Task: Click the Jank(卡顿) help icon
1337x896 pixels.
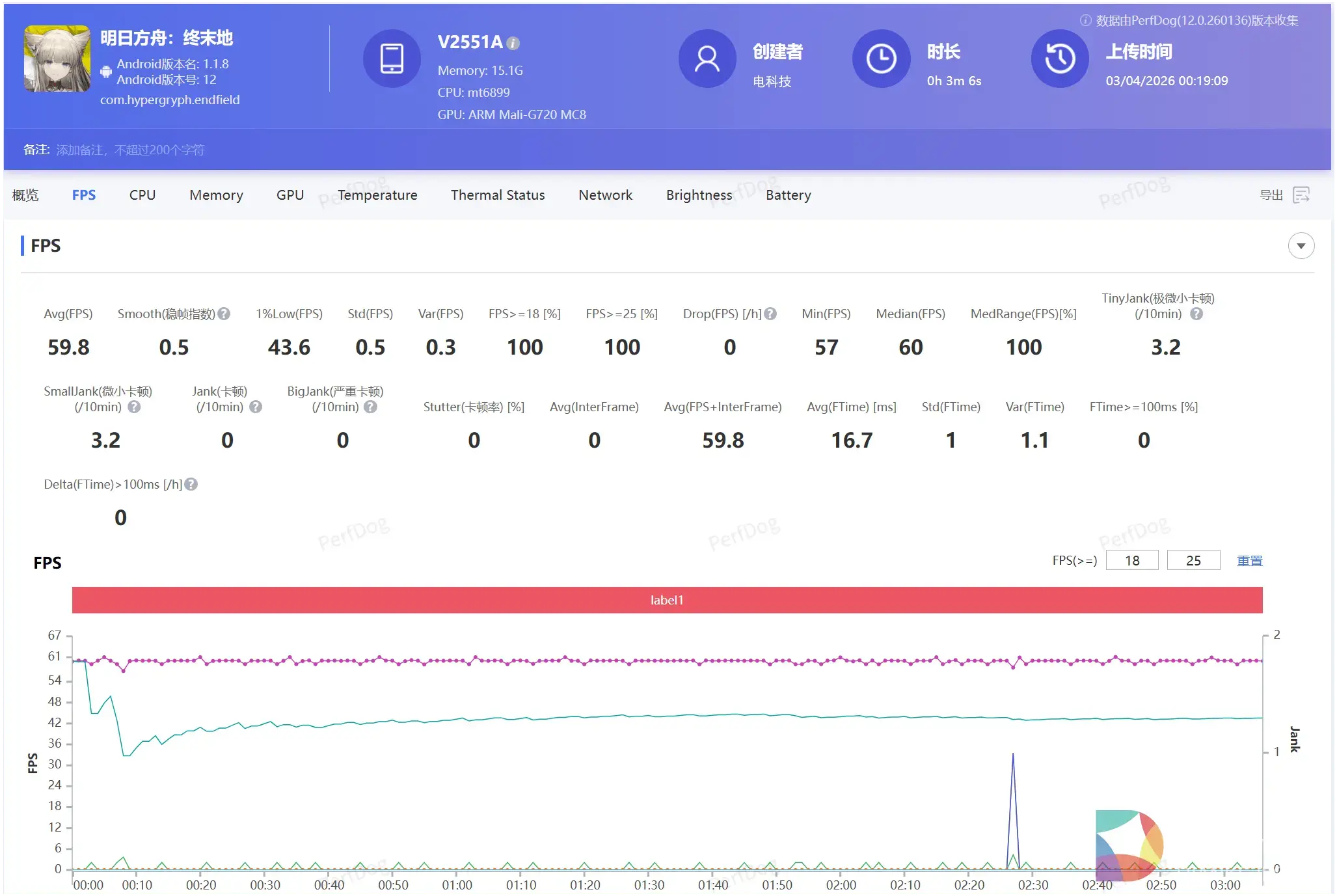Action: tap(256, 407)
